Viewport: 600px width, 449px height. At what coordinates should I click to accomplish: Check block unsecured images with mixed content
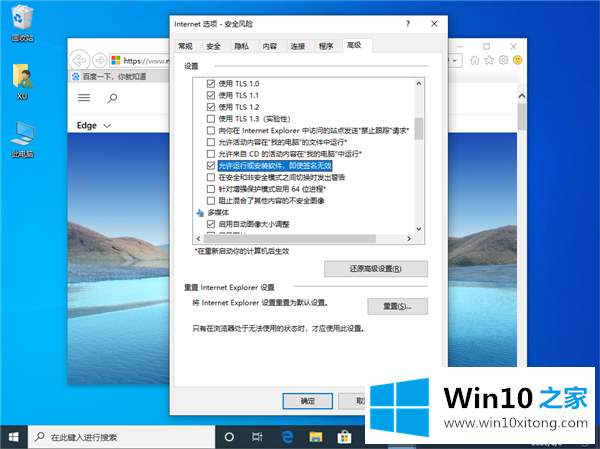pos(211,201)
